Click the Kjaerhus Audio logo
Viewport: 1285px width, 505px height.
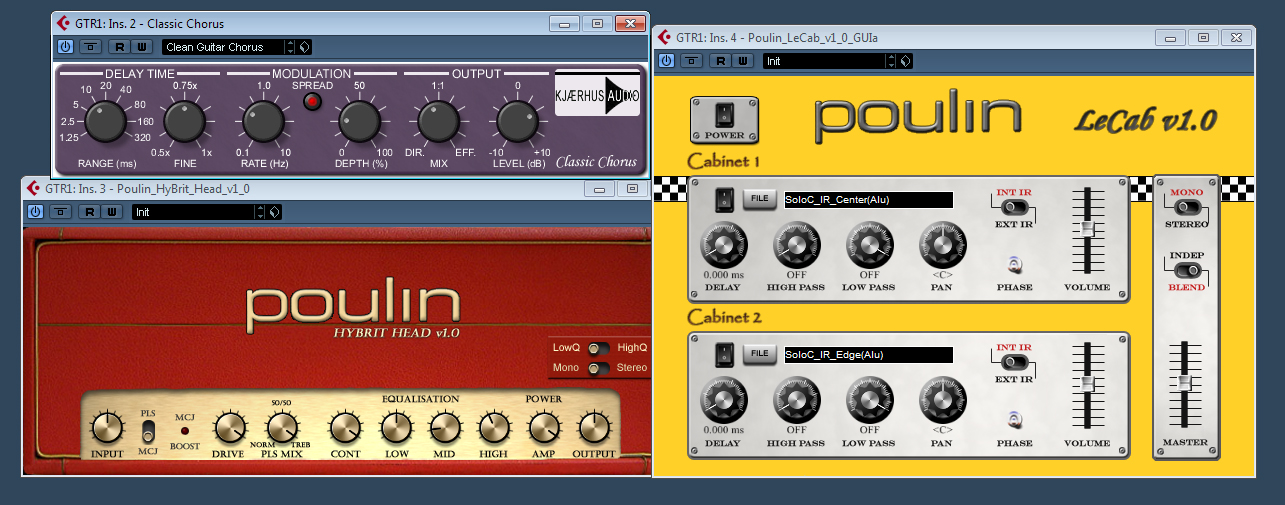click(597, 95)
